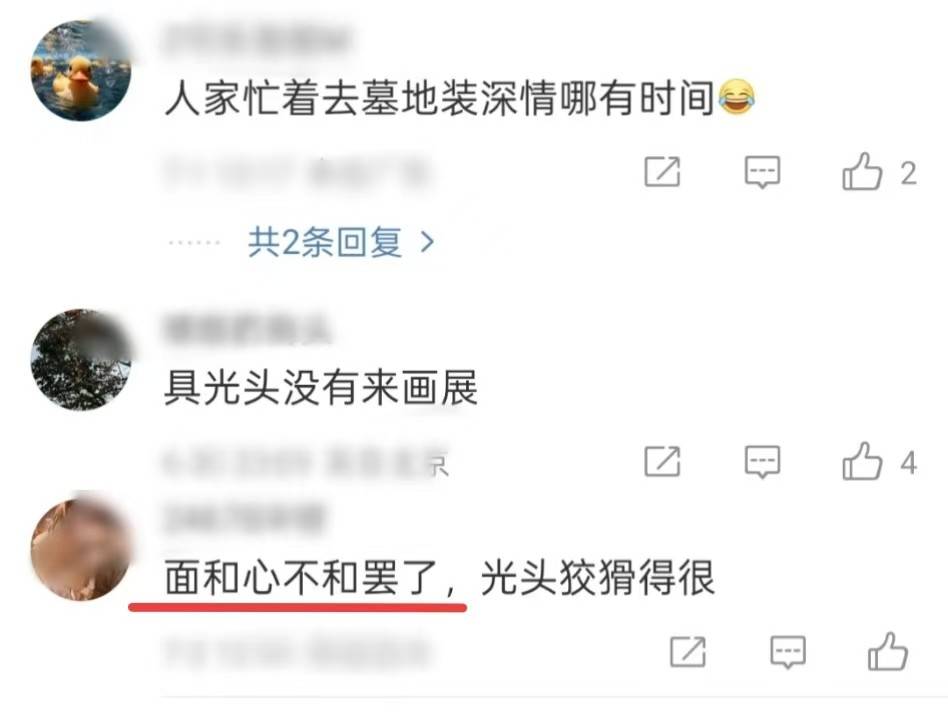948x712 pixels.
Task: Tap the underlined text 面和心不和罢了
Action: [300, 578]
